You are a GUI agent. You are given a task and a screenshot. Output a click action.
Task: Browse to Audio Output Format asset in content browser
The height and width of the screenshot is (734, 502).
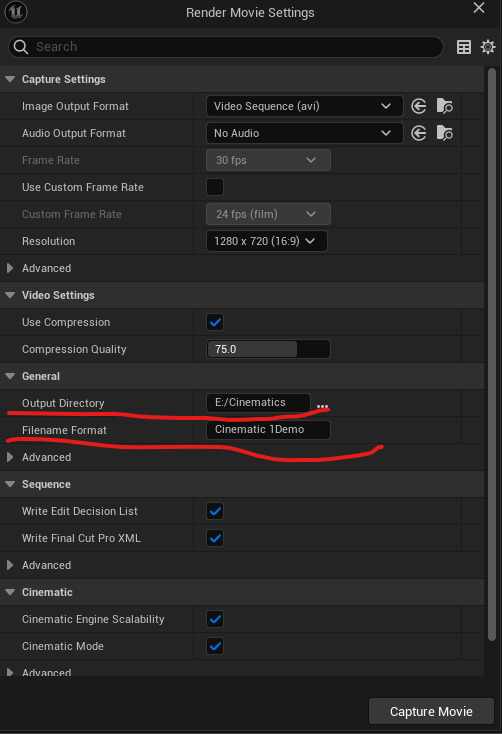pyautogui.click(x=444, y=133)
